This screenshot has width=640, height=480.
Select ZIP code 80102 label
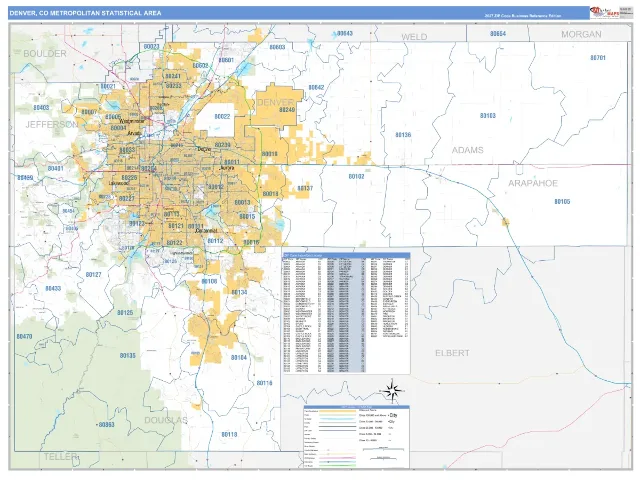[x=356, y=177]
